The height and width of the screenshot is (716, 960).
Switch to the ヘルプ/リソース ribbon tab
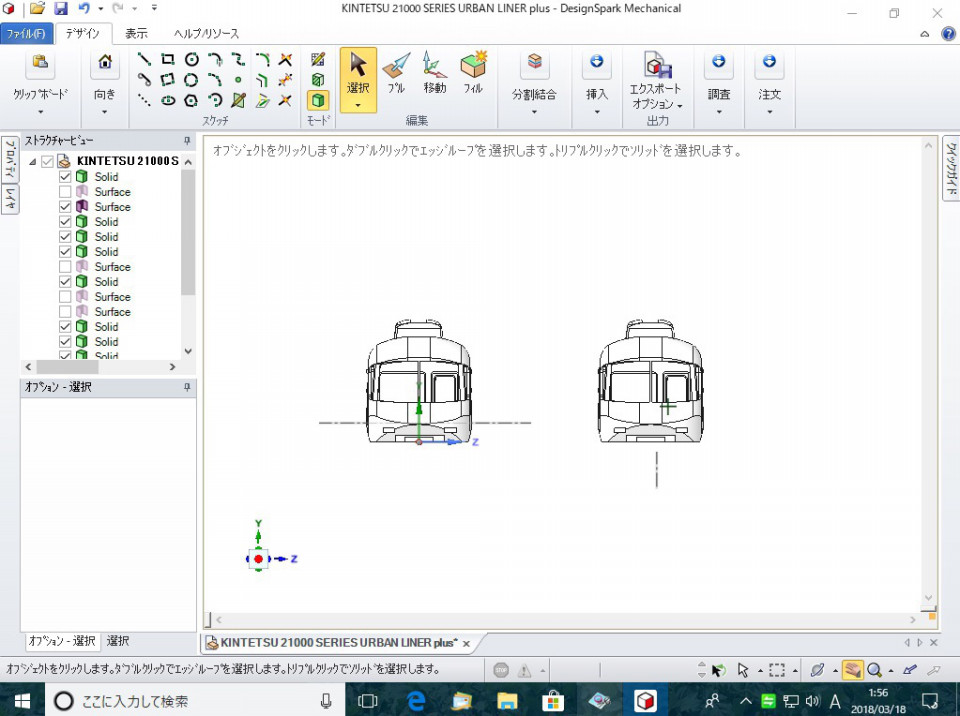206,34
